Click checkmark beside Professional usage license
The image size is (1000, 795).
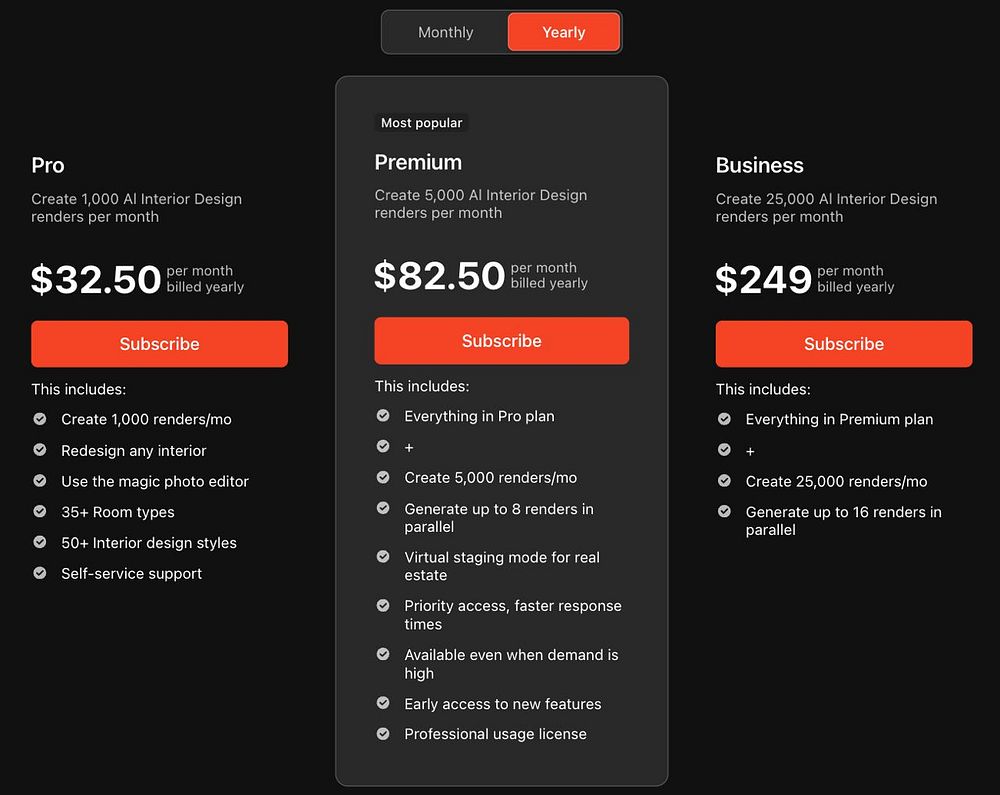click(x=383, y=734)
